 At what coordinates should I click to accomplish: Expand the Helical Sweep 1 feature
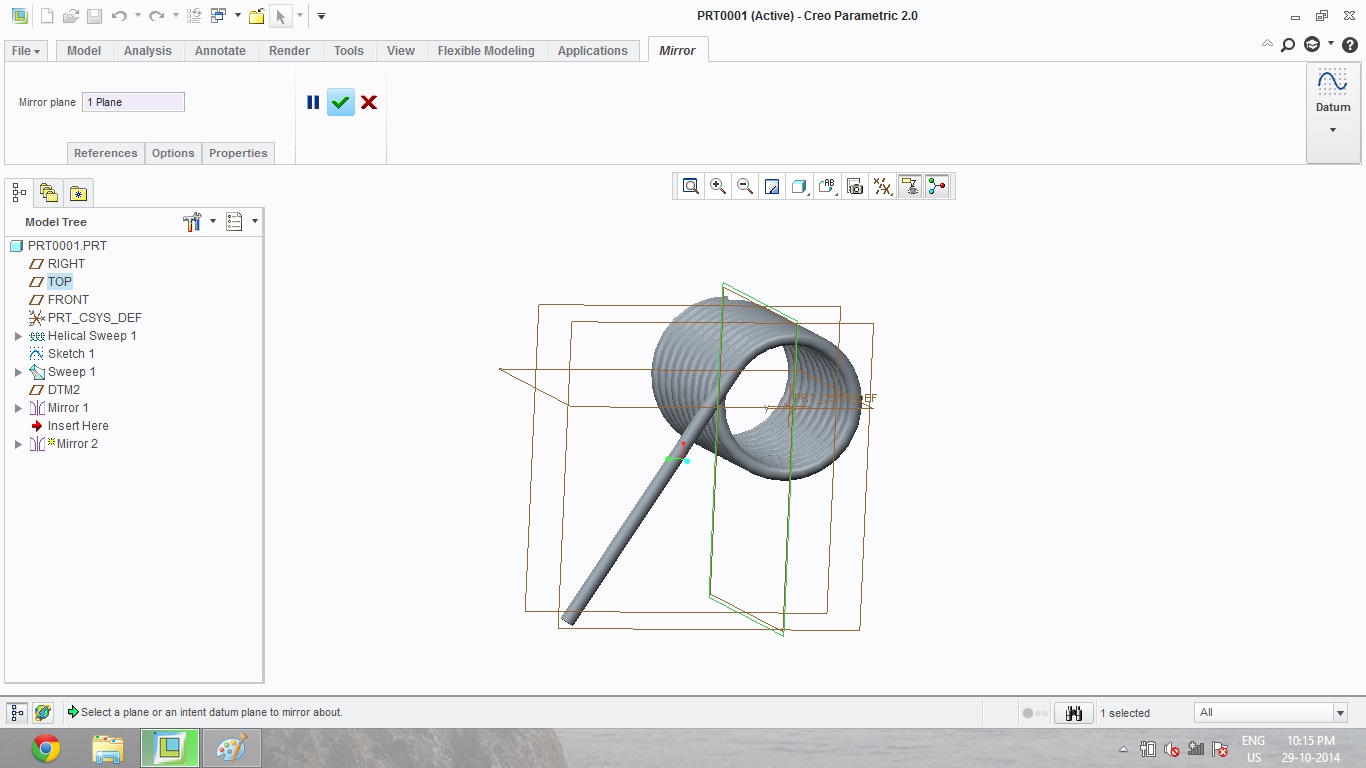coord(18,336)
